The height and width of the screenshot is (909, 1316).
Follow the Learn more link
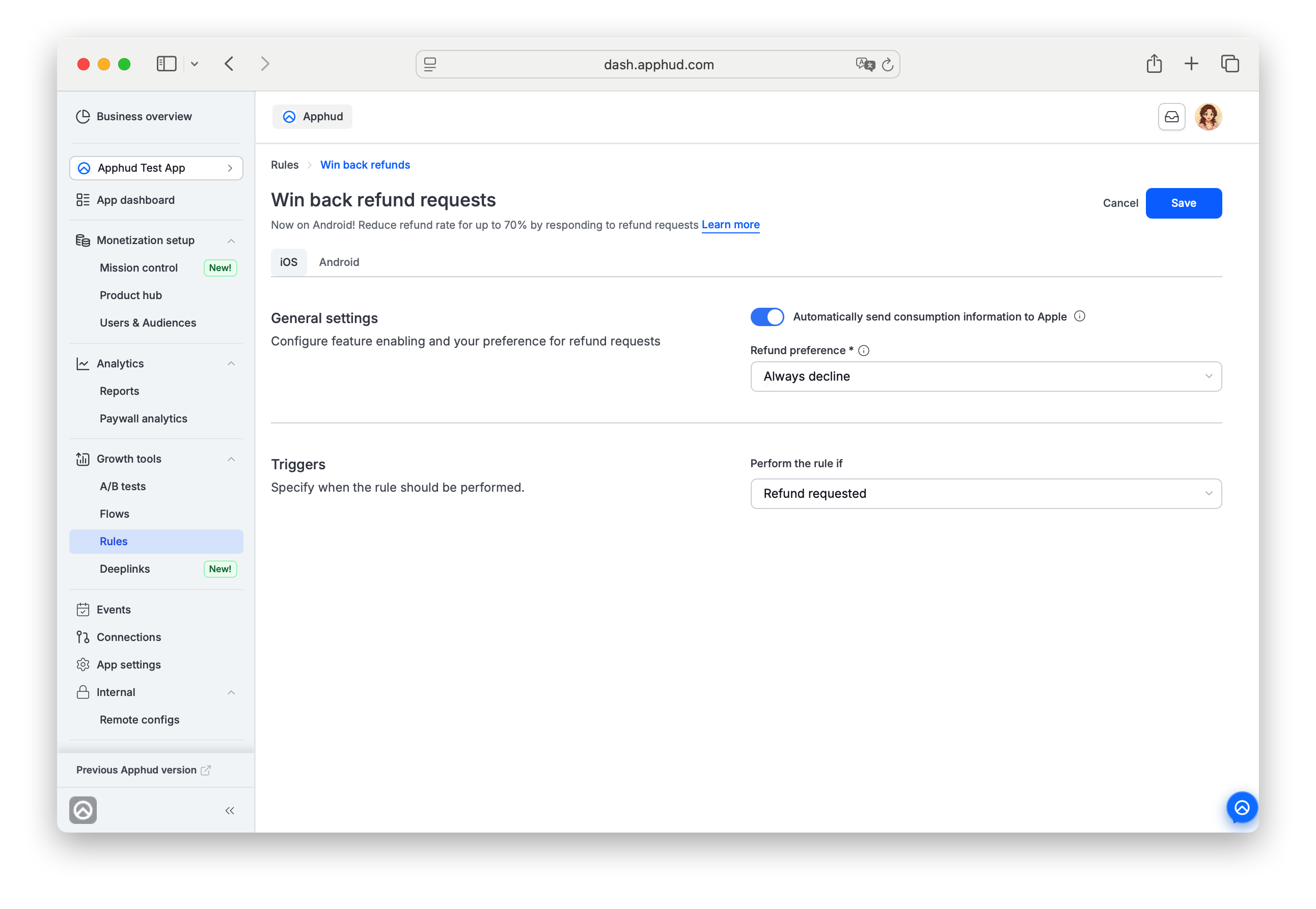(730, 225)
